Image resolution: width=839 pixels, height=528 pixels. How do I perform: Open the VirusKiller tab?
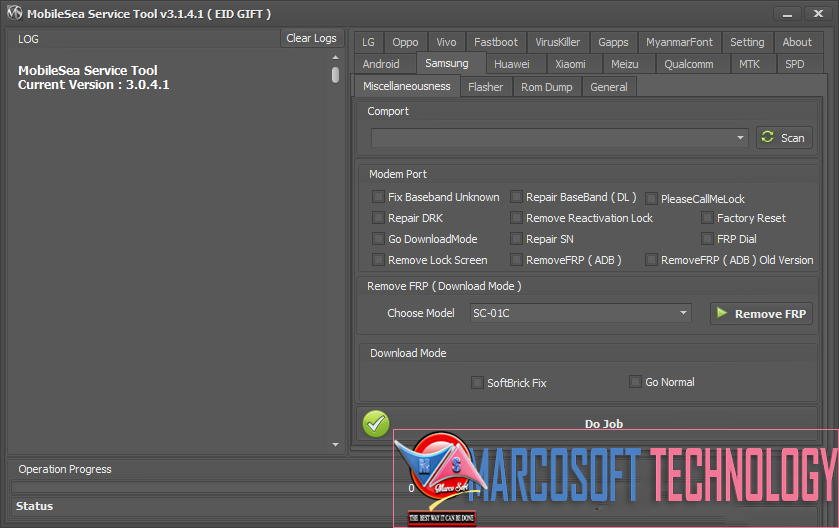(558, 42)
